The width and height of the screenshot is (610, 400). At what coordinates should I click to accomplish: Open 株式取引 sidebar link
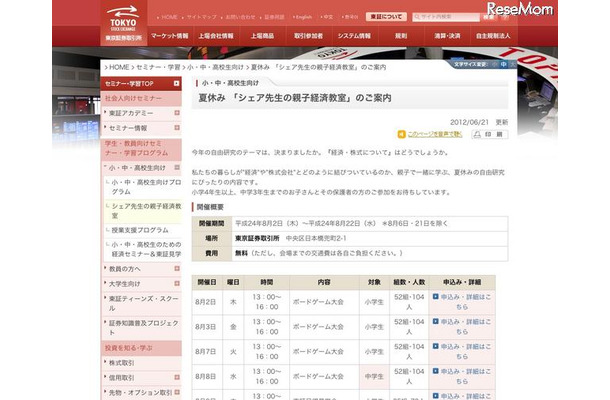click(121, 363)
